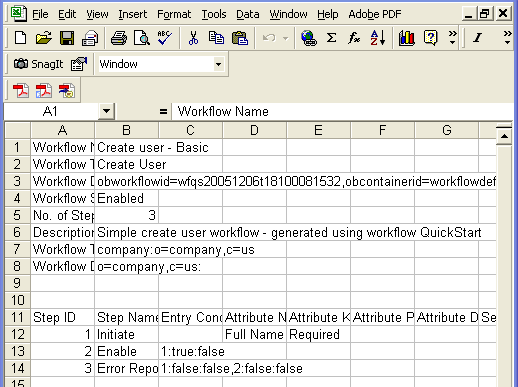Select the 'Step ID' header cell
The width and height of the screenshot is (518, 387).
[x=62, y=317]
